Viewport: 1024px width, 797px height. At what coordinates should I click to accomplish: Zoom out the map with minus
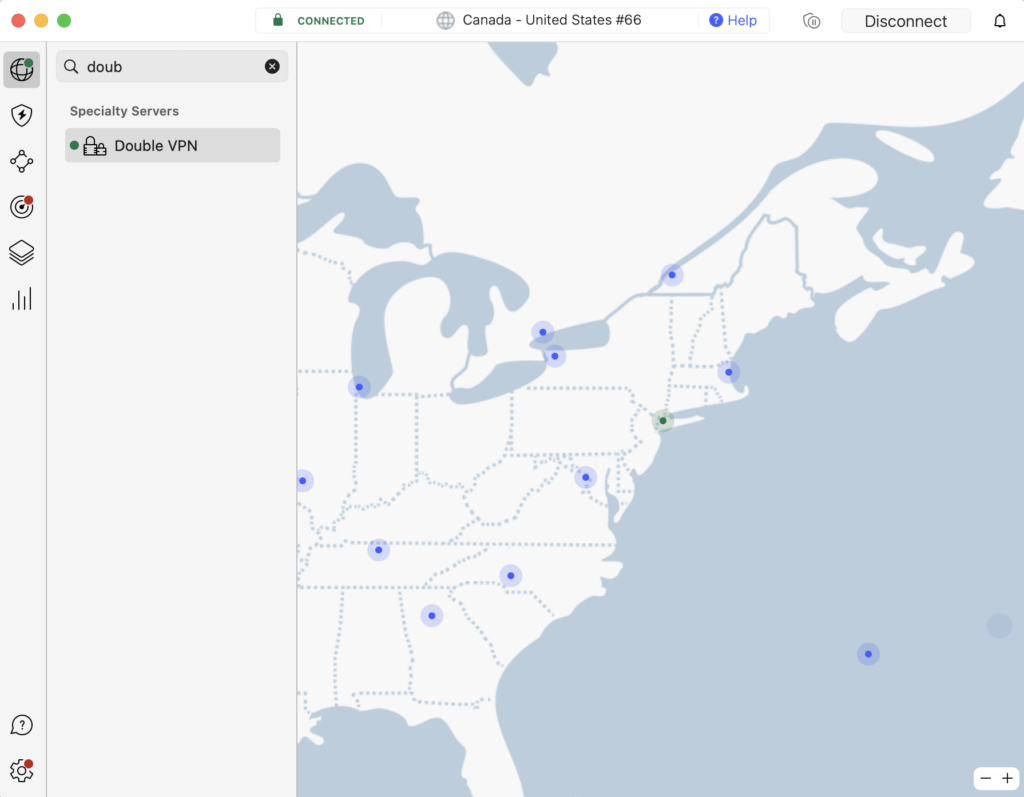[x=985, y=778]
